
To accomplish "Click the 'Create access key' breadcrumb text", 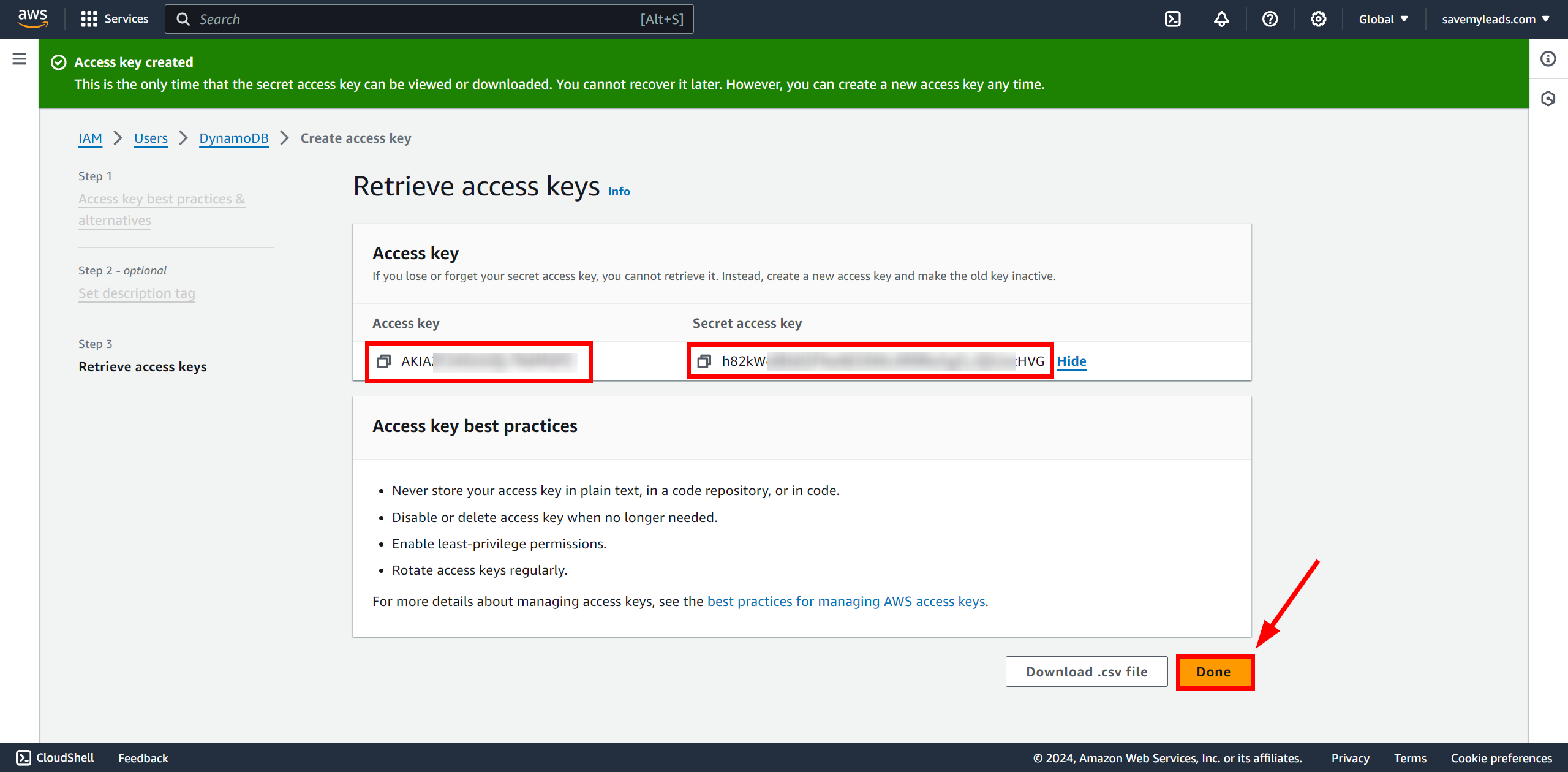I will 356,138.
